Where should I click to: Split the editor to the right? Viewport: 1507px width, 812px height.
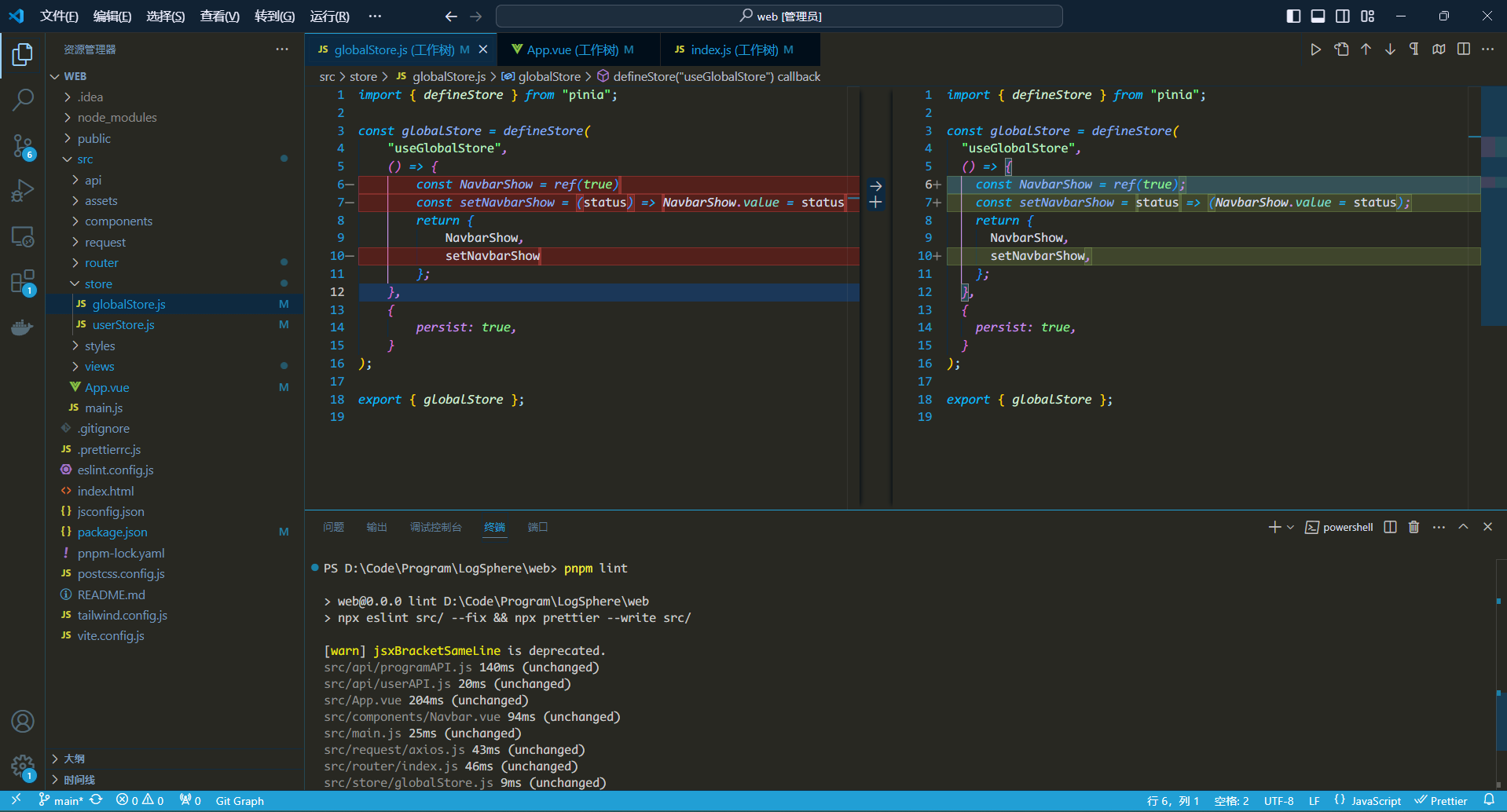pyautogui.click(x=1463, y=49)
